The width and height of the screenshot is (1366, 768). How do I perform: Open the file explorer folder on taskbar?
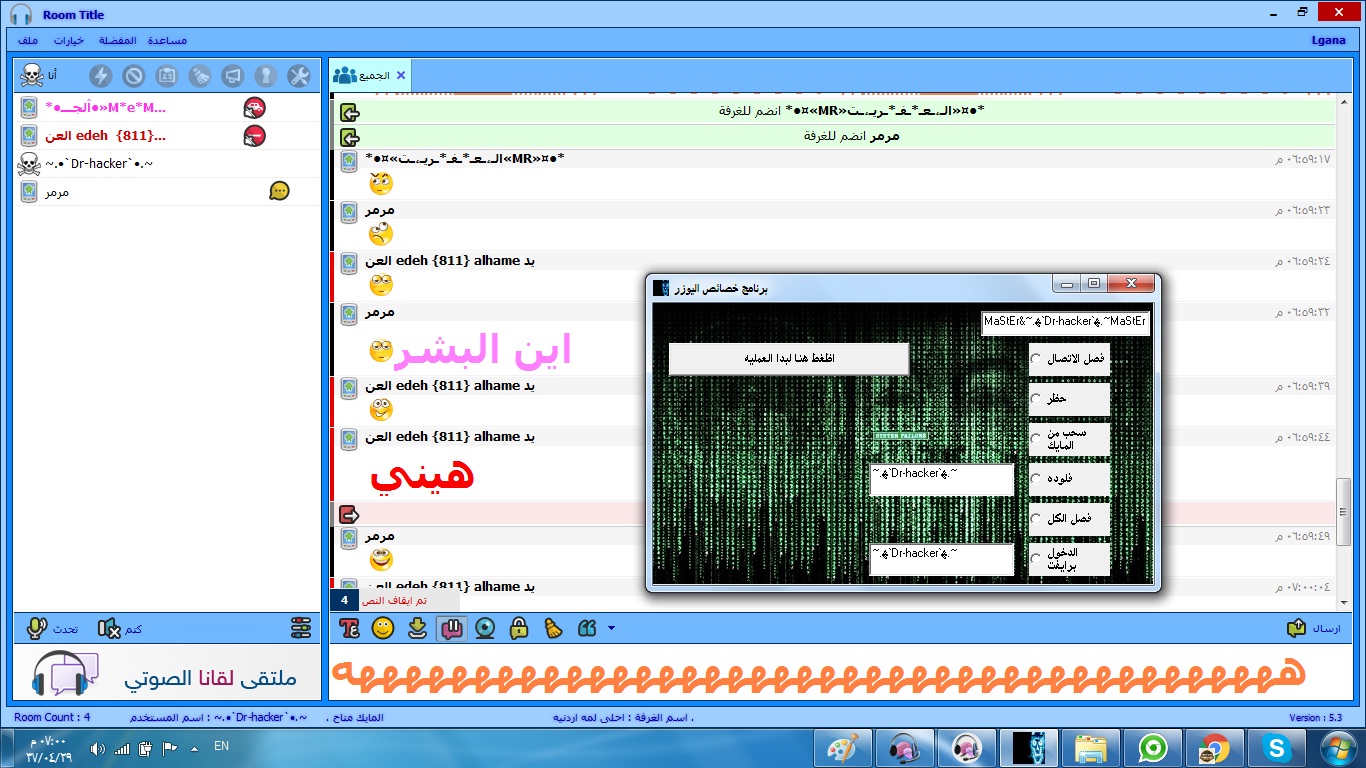point(1091,748)
